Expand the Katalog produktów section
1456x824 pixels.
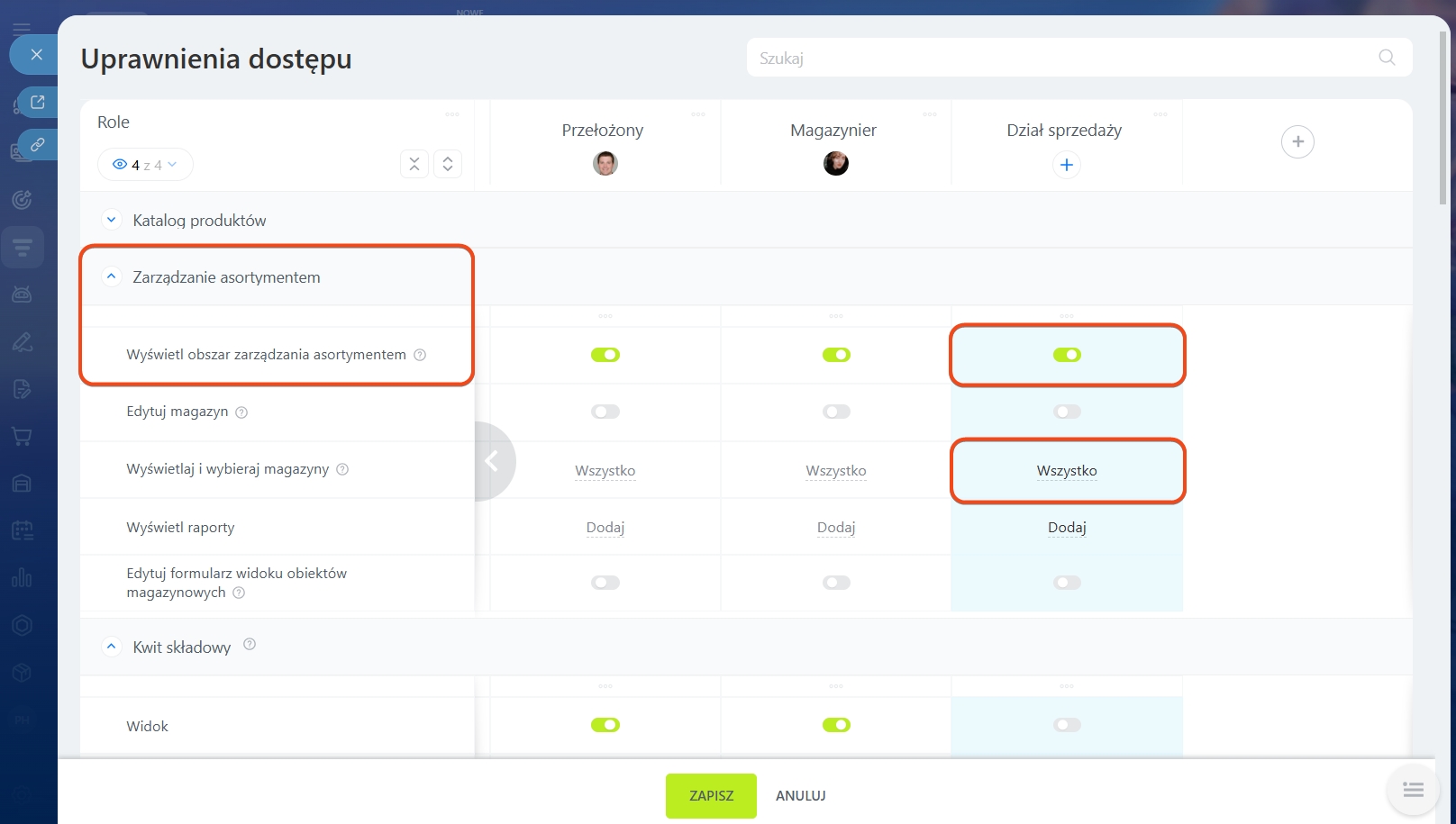tap(112, 220)
